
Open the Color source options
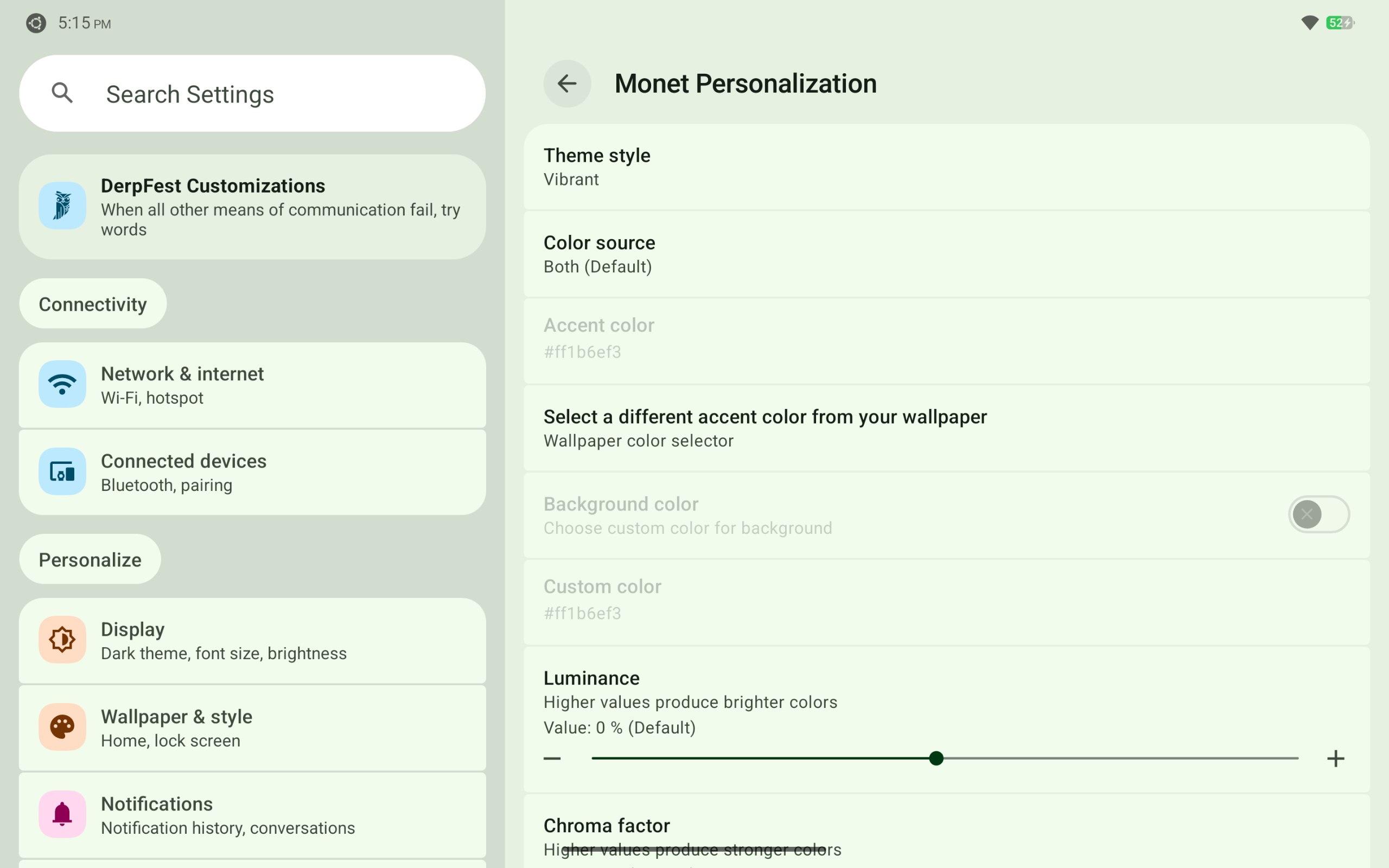point(946,254)
